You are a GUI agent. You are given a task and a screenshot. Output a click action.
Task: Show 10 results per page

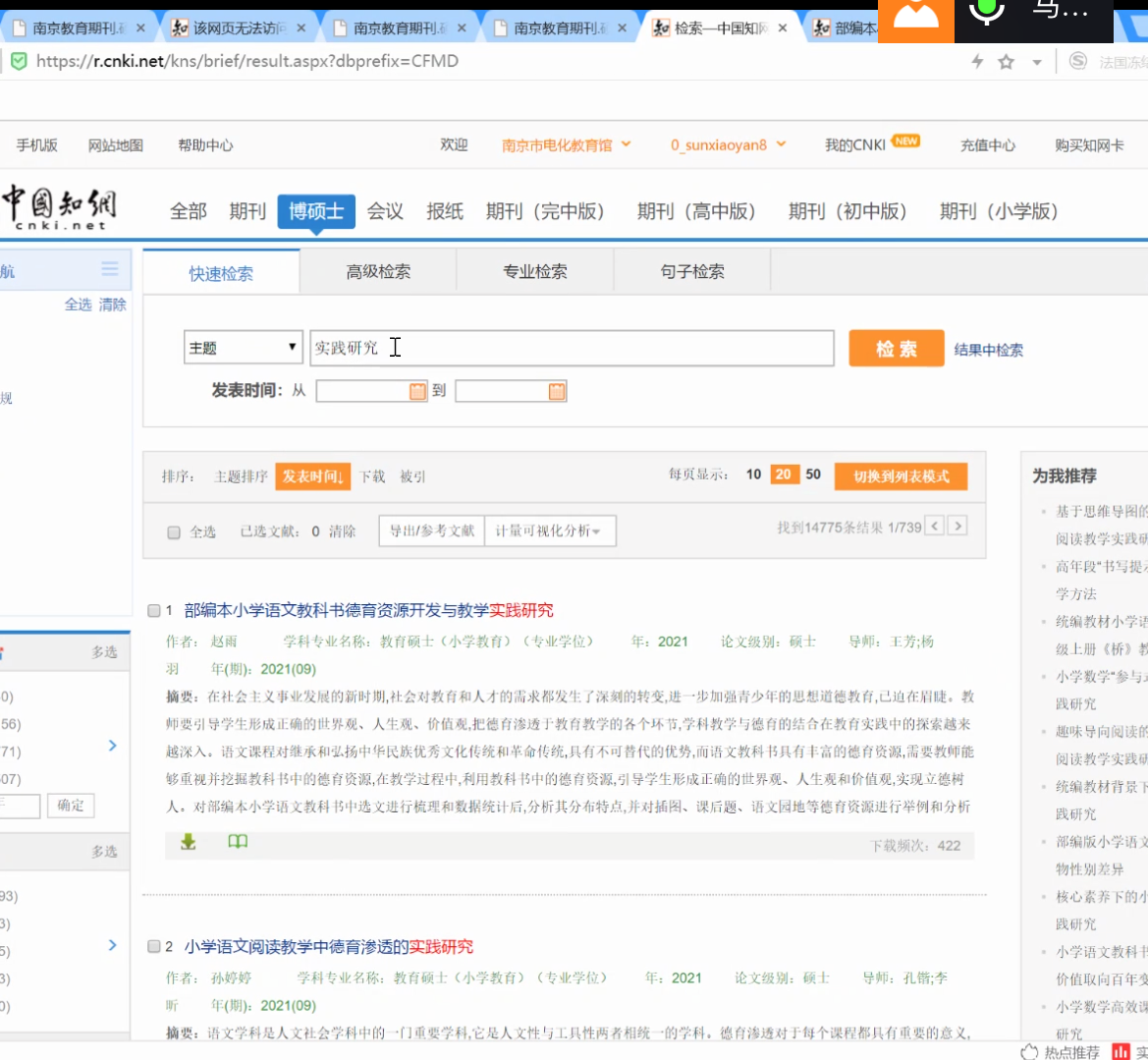[753, 474]
